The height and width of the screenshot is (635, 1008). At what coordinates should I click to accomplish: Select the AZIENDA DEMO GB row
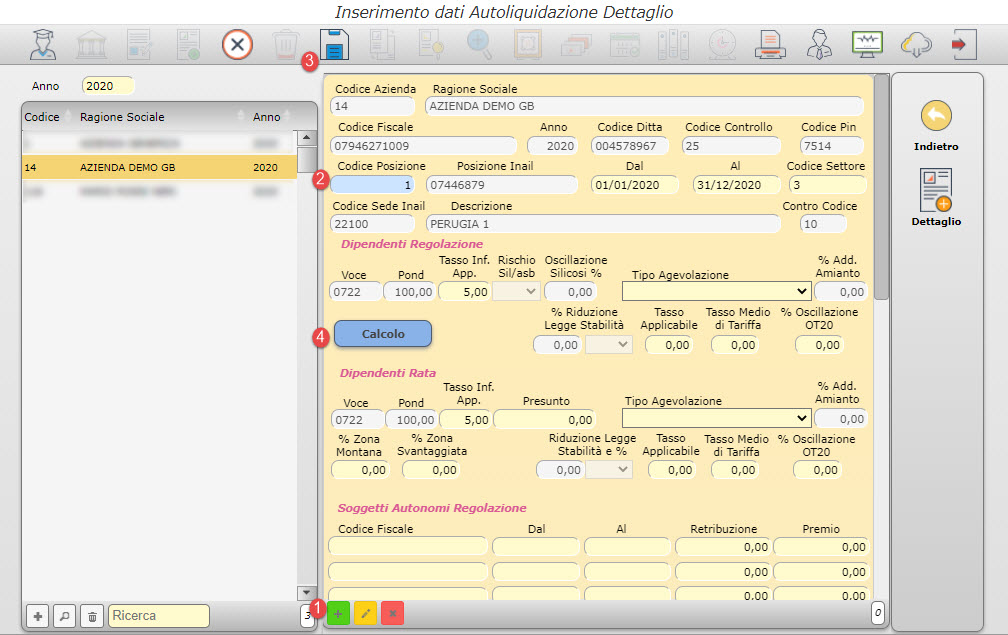click(159, 167)
